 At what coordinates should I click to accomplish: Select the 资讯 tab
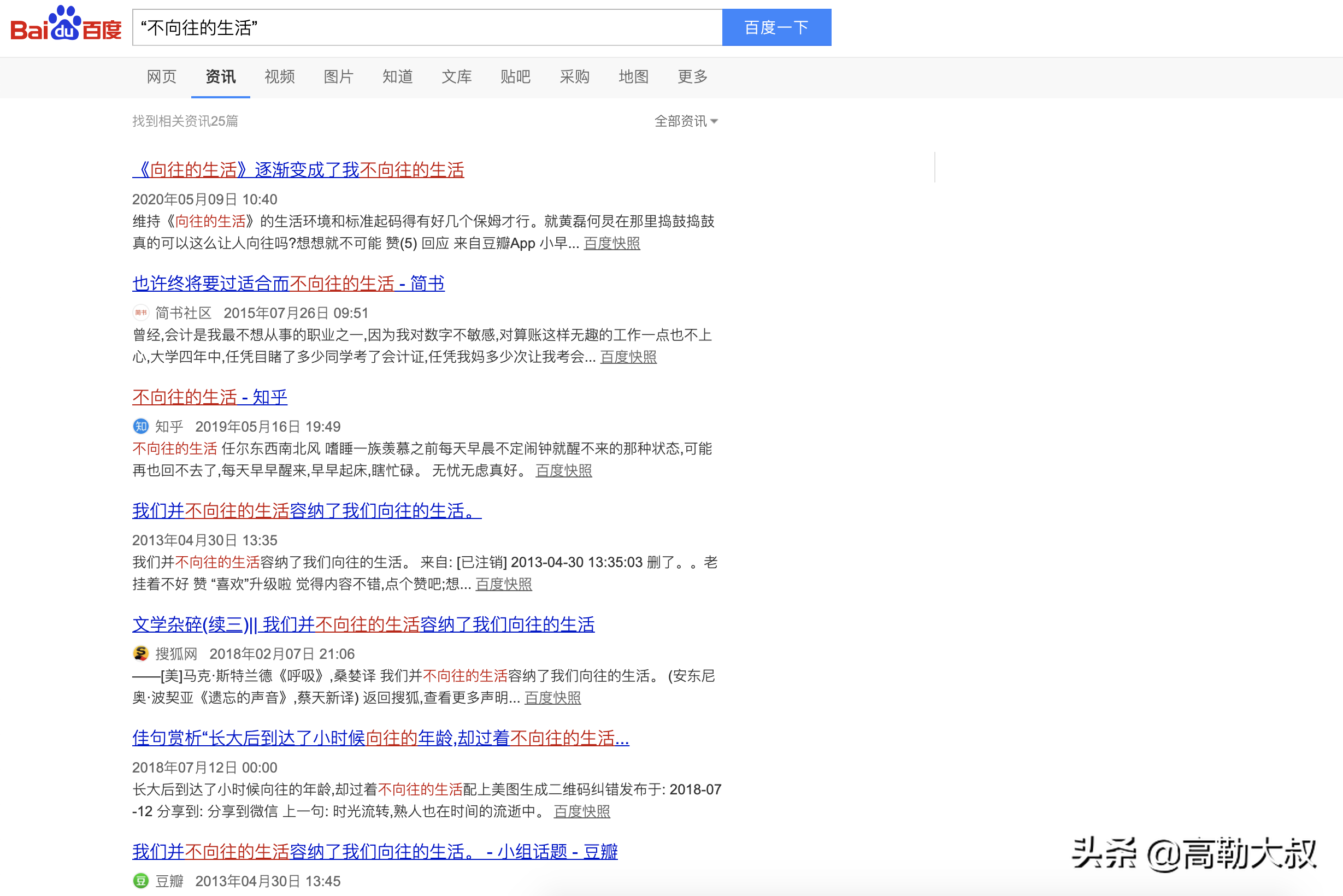tap(221, 76)
